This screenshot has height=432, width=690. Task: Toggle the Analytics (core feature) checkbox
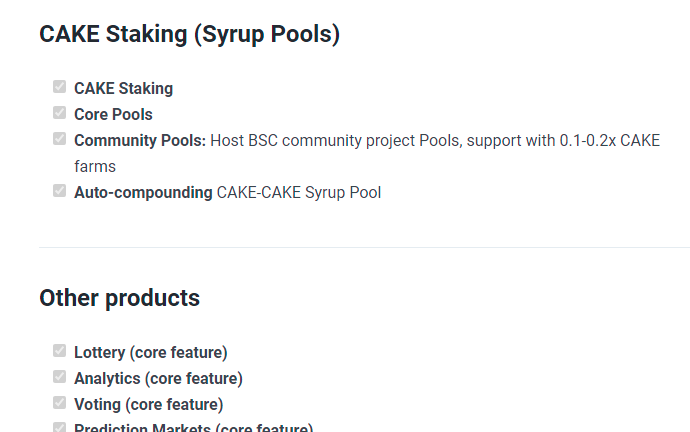click(x=59, y=377)
